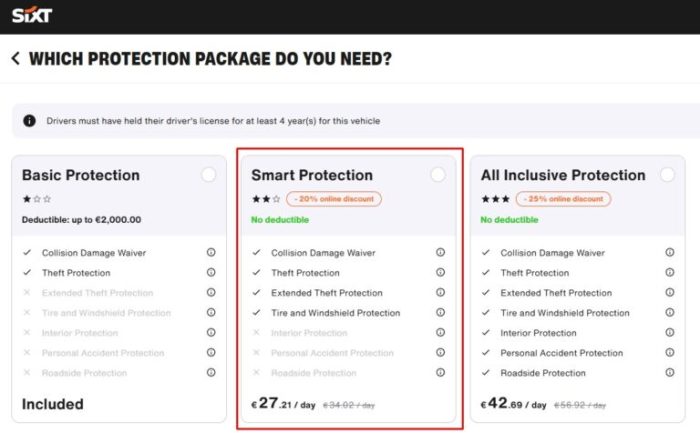The width and height of the screenshot is (700, 433).
Task: Click the driver's license notice info icon
Action: click(x=29, y=121)
